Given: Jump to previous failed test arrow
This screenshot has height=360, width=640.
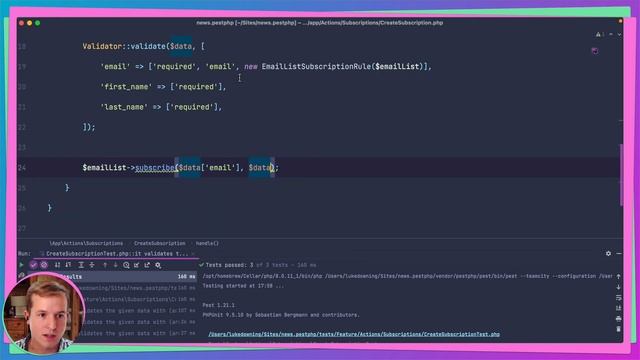Looking at the screenshot, I should (105, 265).
